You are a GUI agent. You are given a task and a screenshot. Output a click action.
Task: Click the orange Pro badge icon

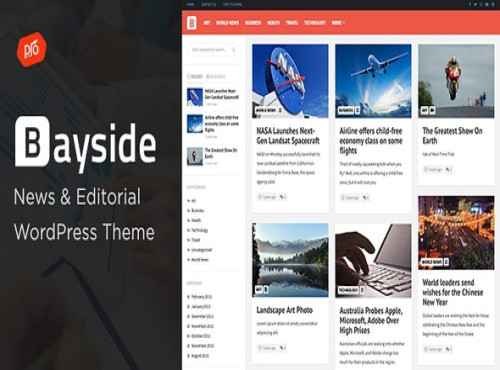[x=32, y=50]
